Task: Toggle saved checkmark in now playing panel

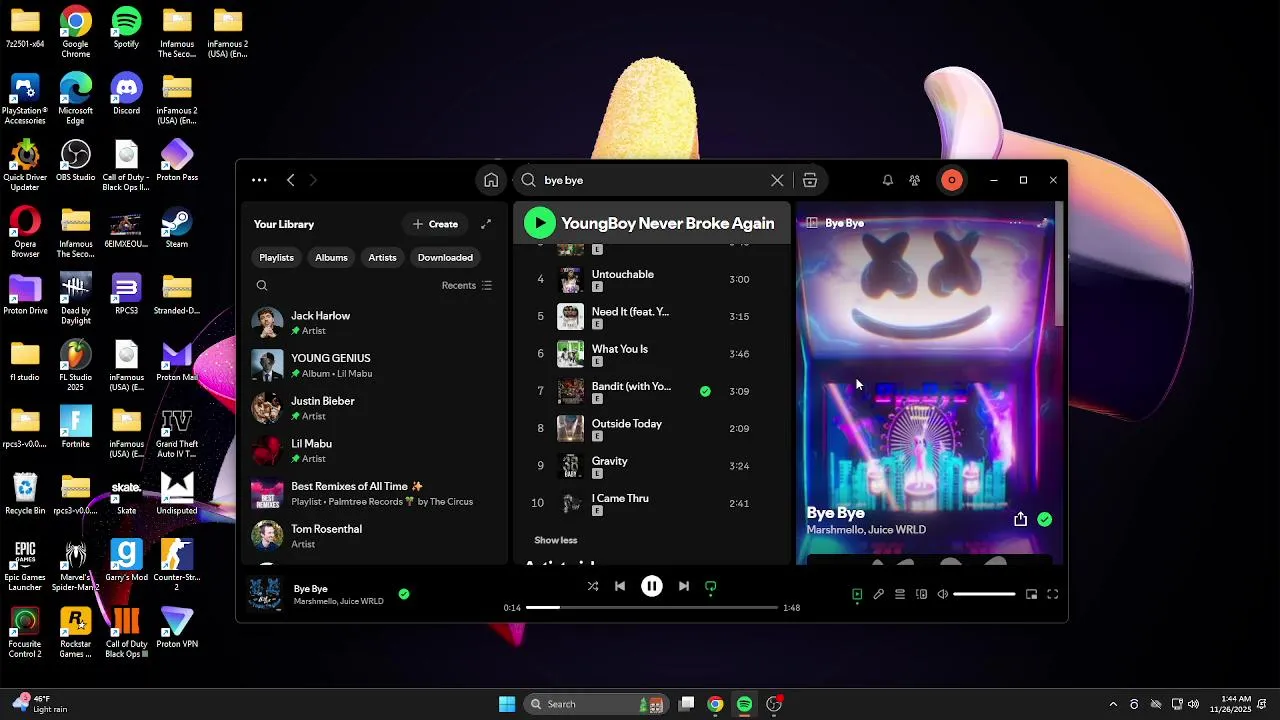Action: 1045,520
